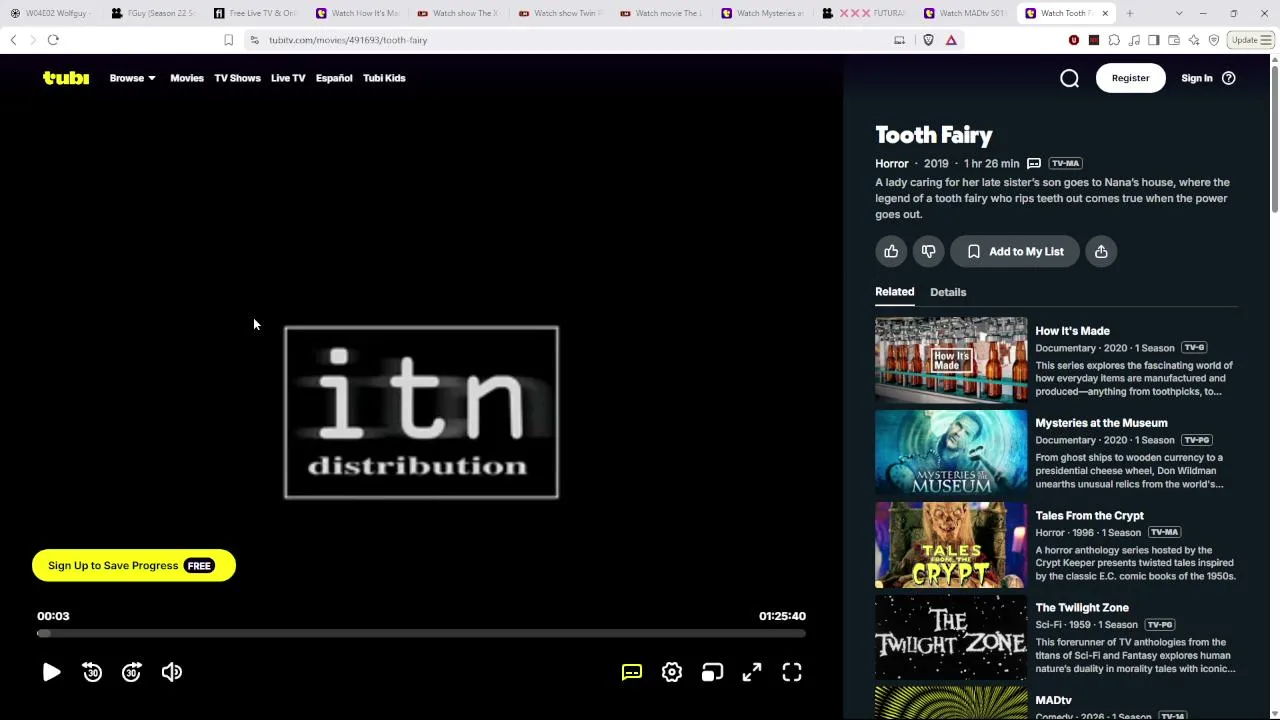Open a new browser tab
Image resolution: width=1280 pixels, height=720 pixels.
(x=1130, y=13)
